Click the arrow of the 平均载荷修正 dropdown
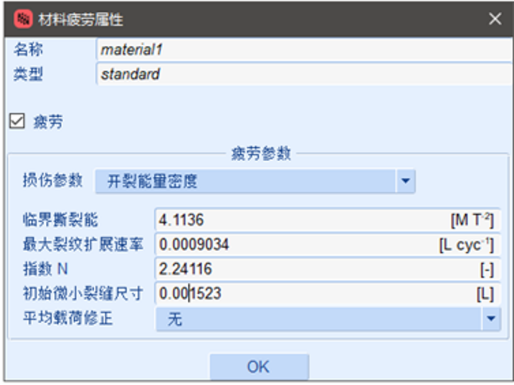The height and width of the screenshot is (385, 514). [491, 319]
